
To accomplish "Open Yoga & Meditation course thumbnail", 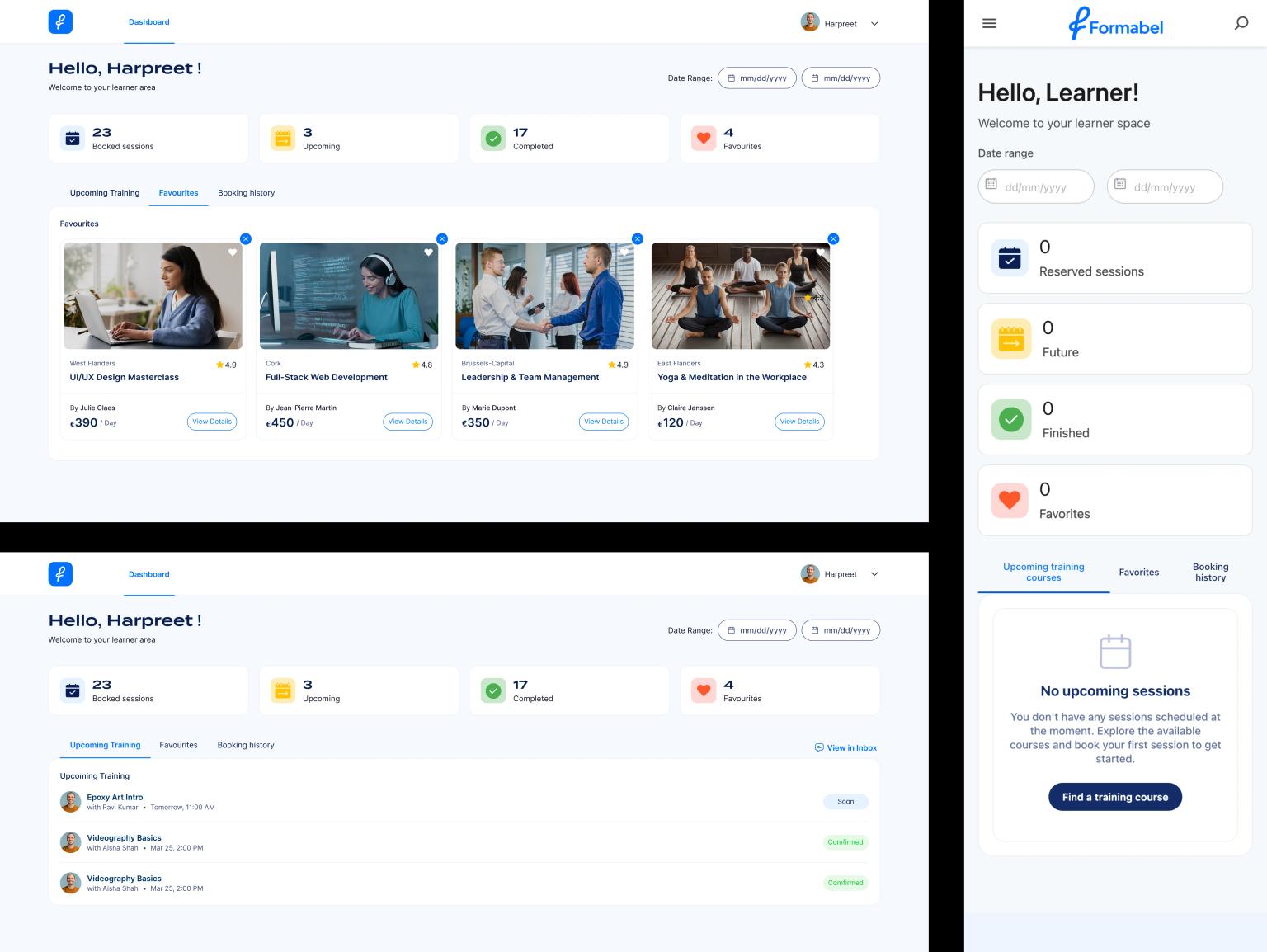I will click(x=741, y=296).
